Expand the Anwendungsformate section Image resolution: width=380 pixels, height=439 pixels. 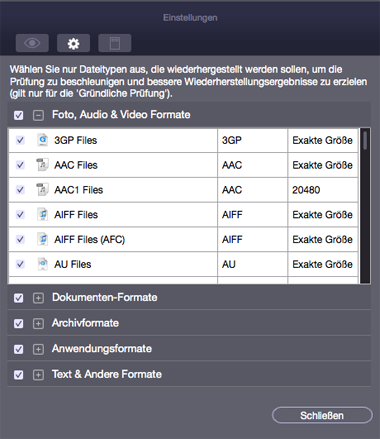pos(38,349)
